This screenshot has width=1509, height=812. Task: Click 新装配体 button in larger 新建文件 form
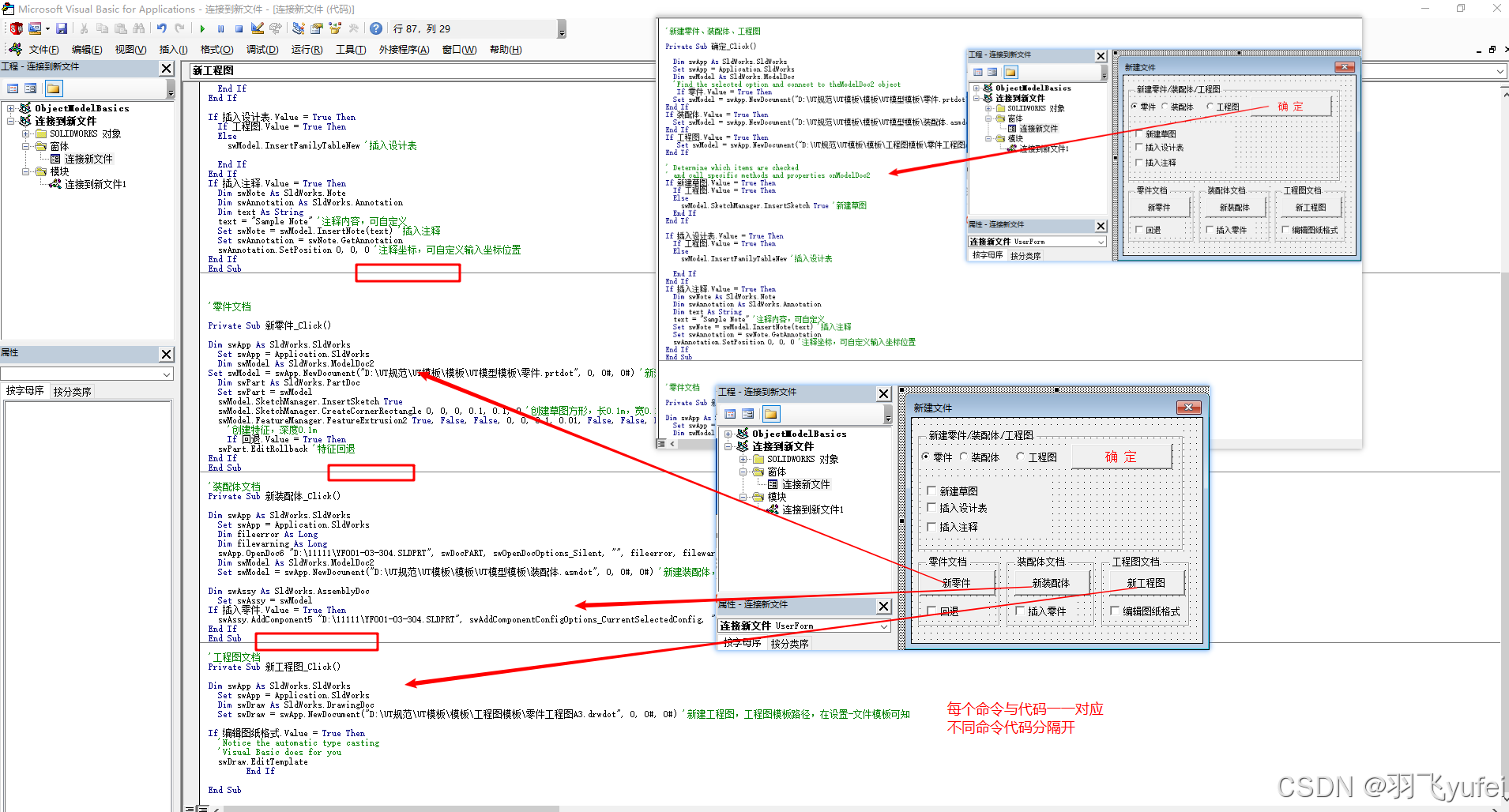point(1051,583)
